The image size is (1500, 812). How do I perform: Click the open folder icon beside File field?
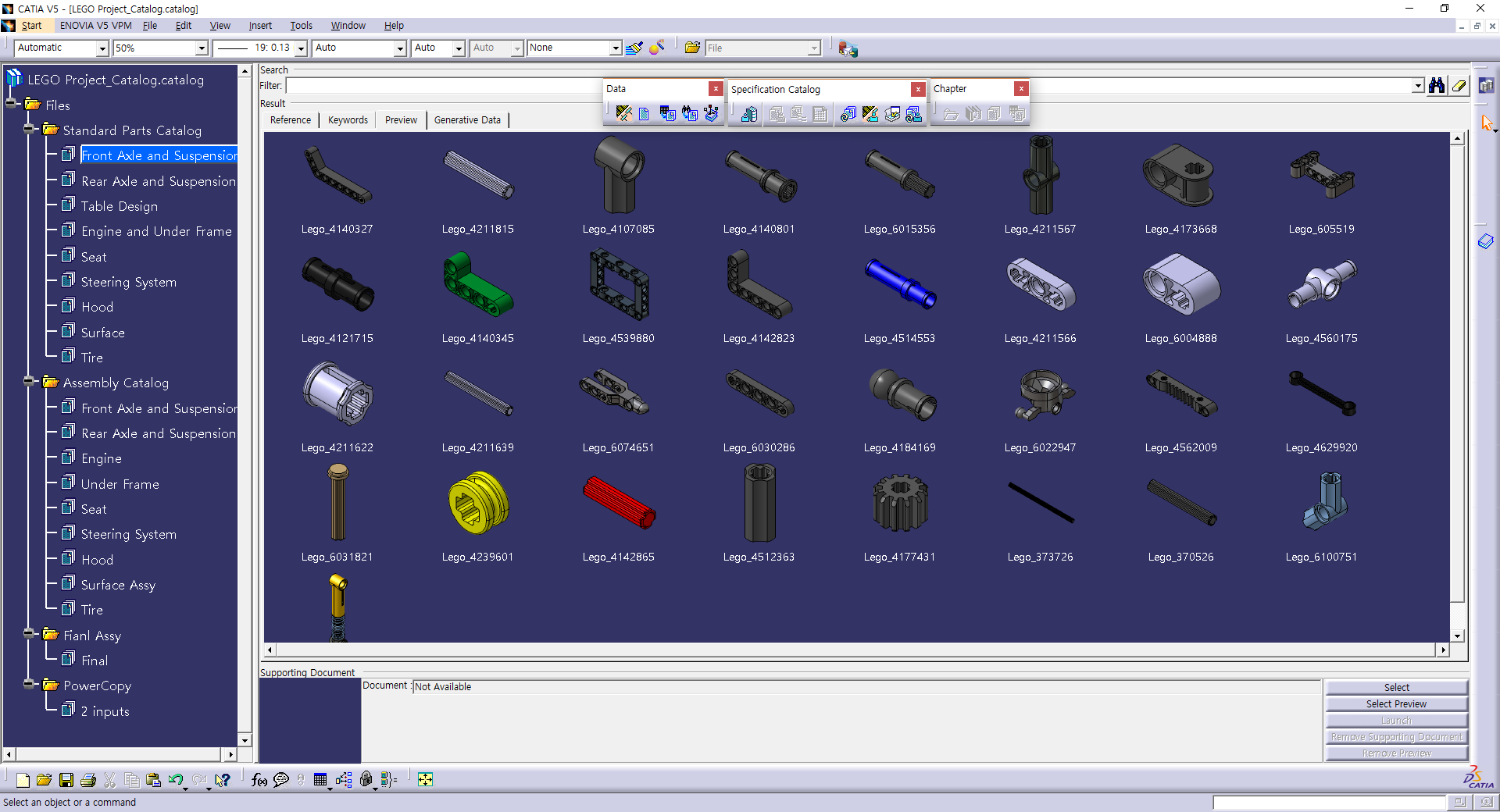point(692,48)
